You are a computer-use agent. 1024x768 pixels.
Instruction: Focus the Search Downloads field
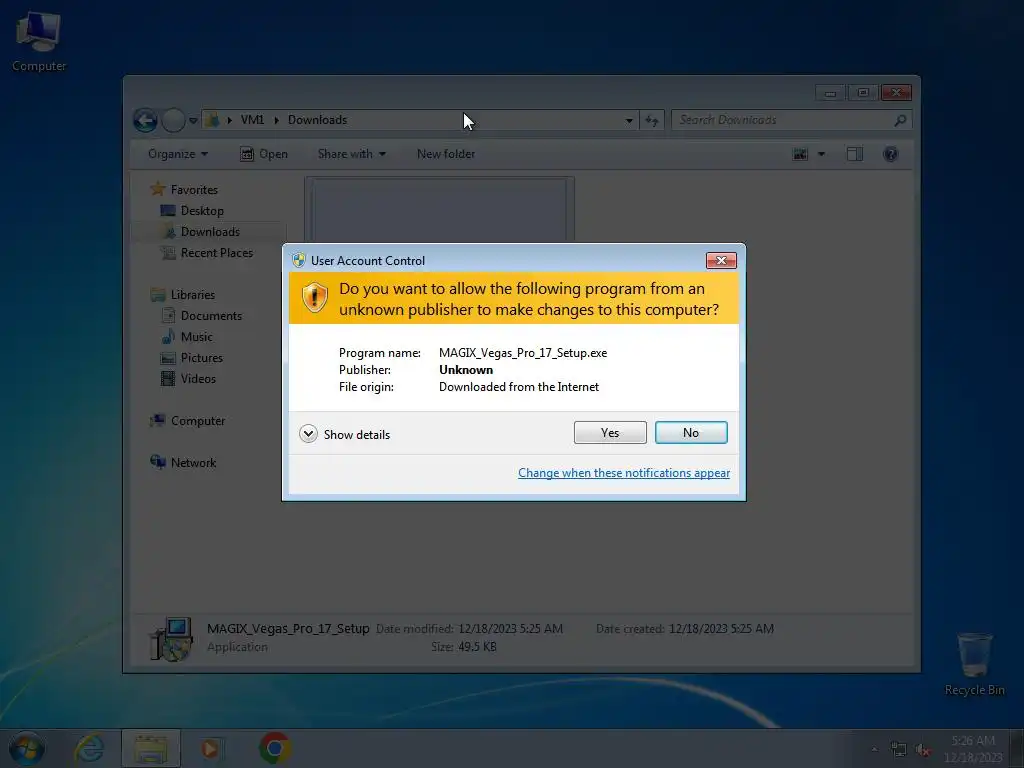coord(784,120)
